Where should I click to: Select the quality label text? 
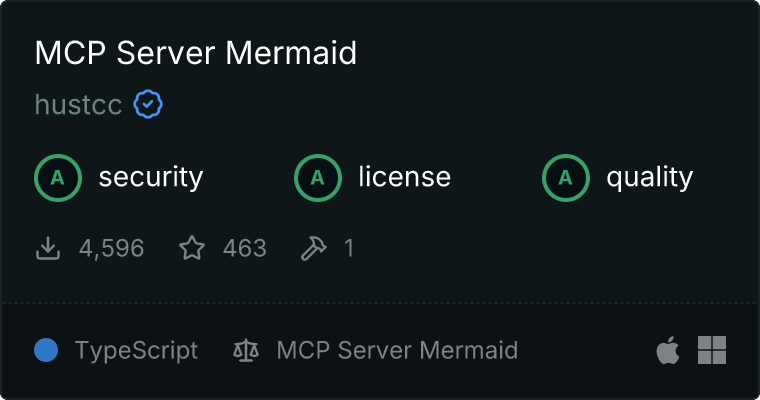point(650,177)
